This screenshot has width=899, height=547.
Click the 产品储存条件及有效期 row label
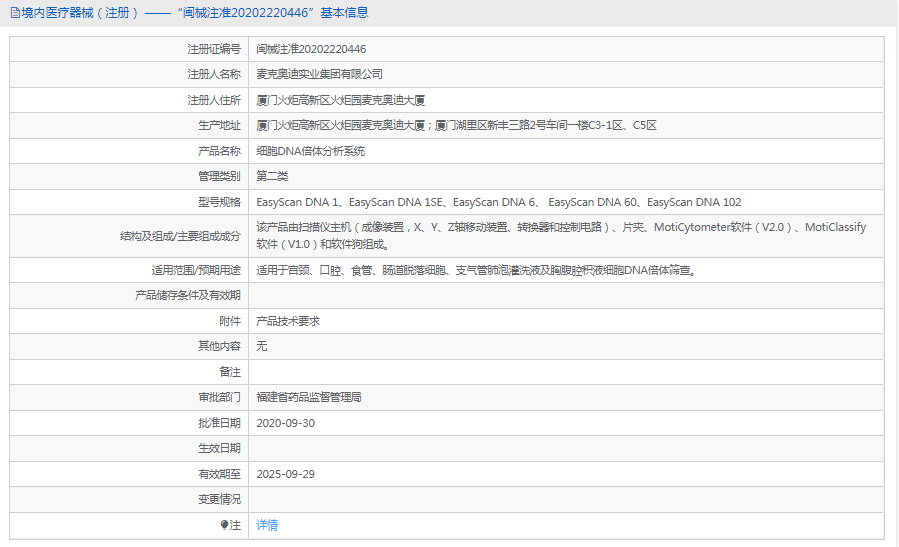click(x=188, y=295)
